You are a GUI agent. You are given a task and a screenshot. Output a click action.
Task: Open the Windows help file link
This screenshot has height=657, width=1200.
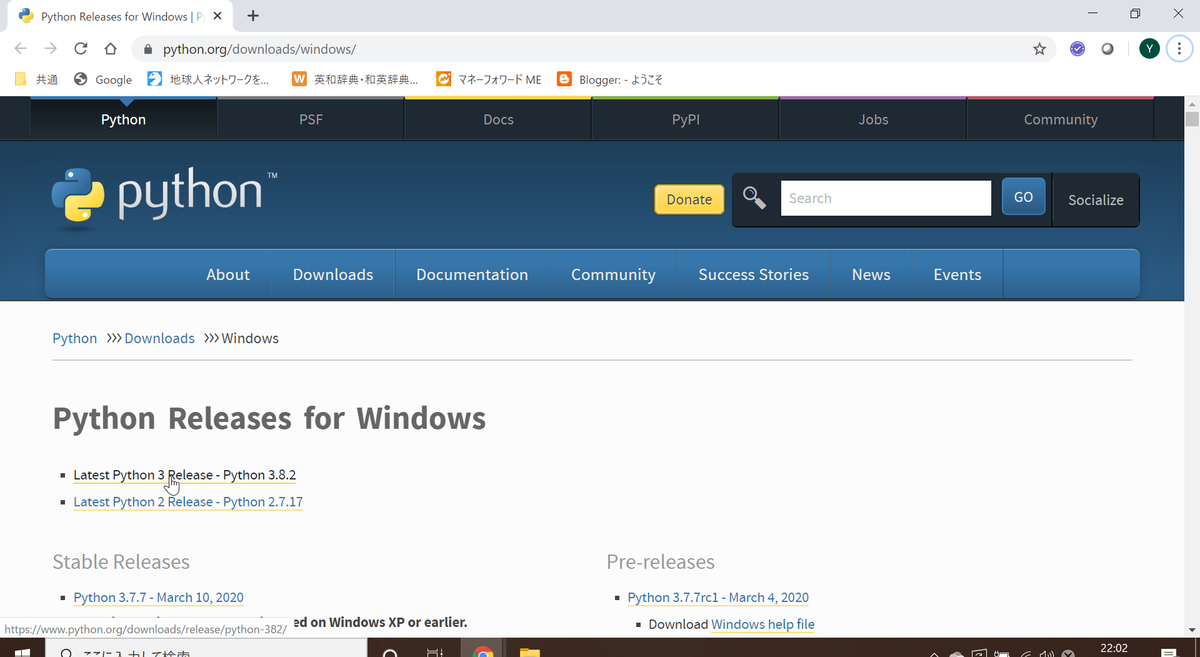click(763, 624)
